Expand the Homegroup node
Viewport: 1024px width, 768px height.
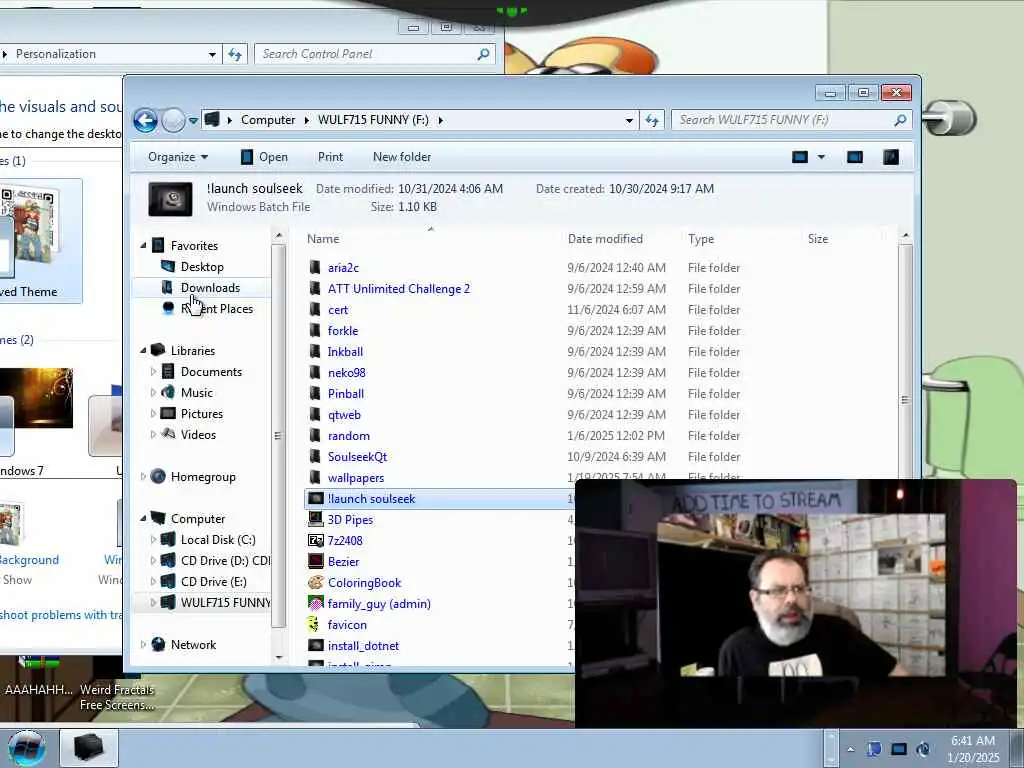coord(143,477)
